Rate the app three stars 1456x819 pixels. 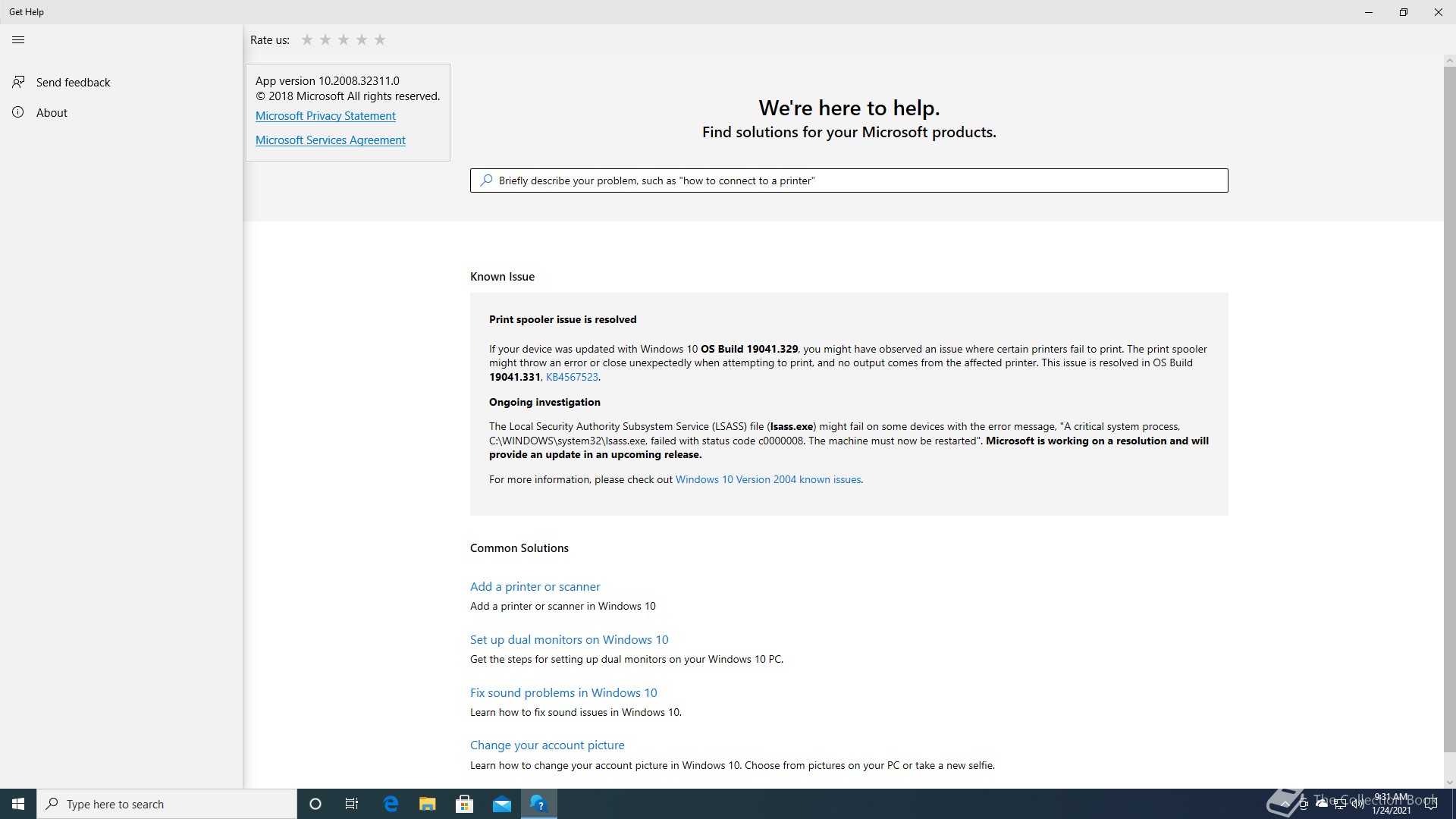tap(344, 39)
